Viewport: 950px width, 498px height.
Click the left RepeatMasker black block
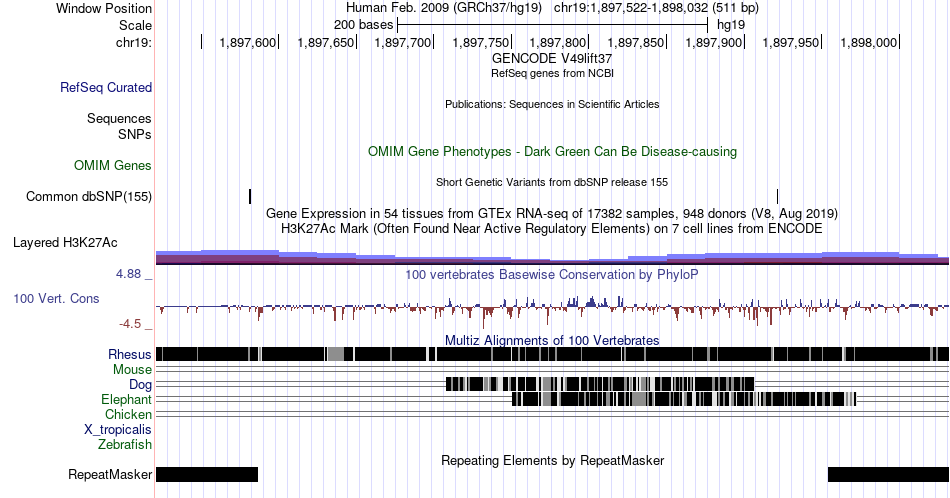(x=207, y=474)
